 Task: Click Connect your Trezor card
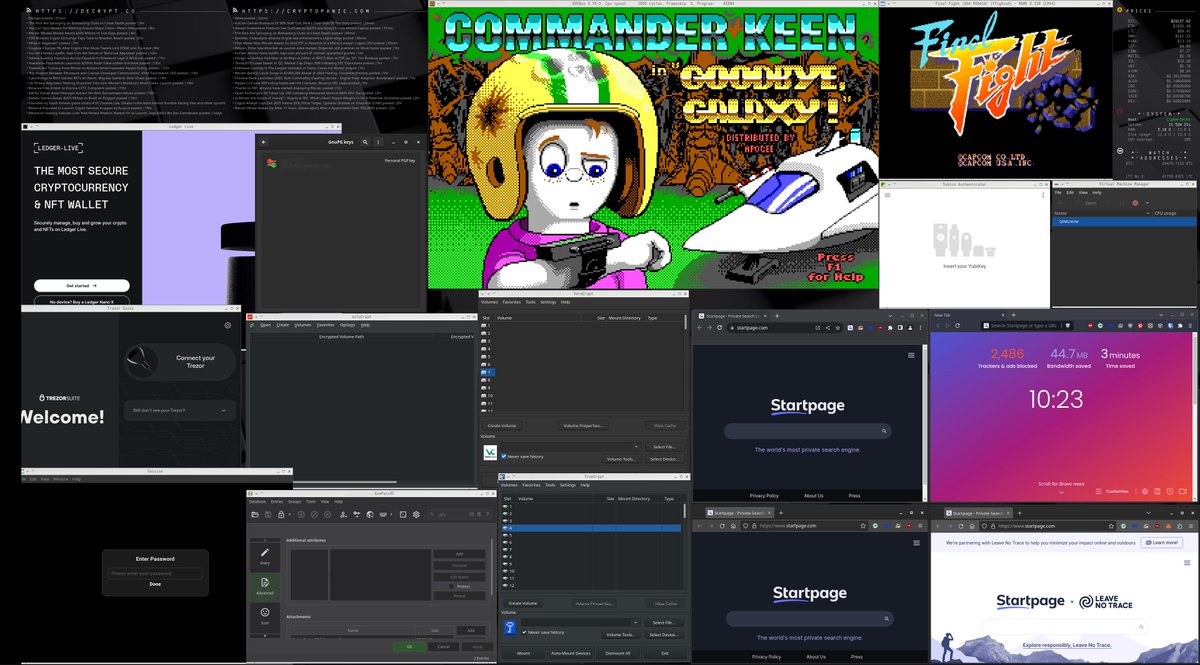click(180, 362)
